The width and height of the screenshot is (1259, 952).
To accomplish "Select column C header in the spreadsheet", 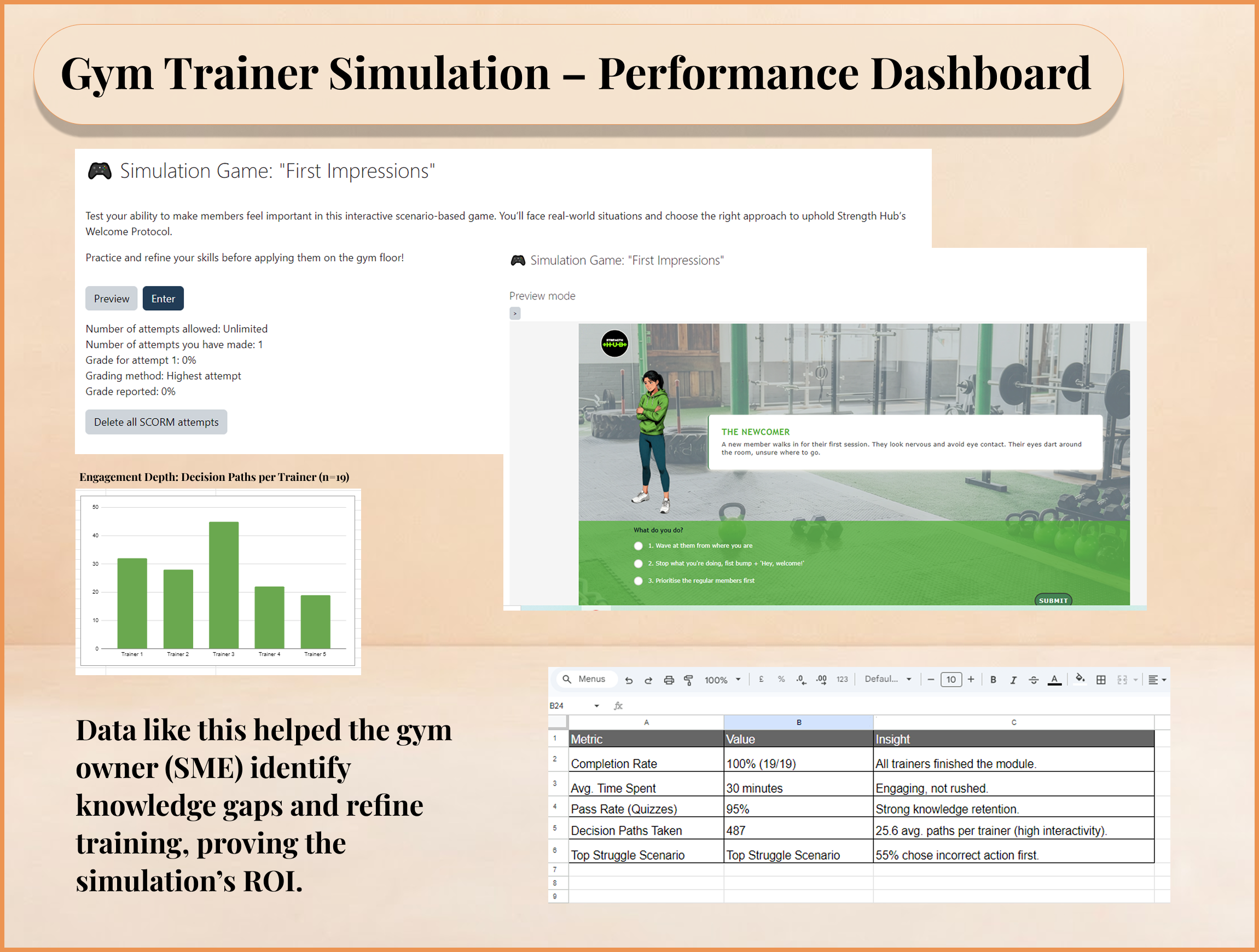I will pyautogui.click(x=1014, y=723).
